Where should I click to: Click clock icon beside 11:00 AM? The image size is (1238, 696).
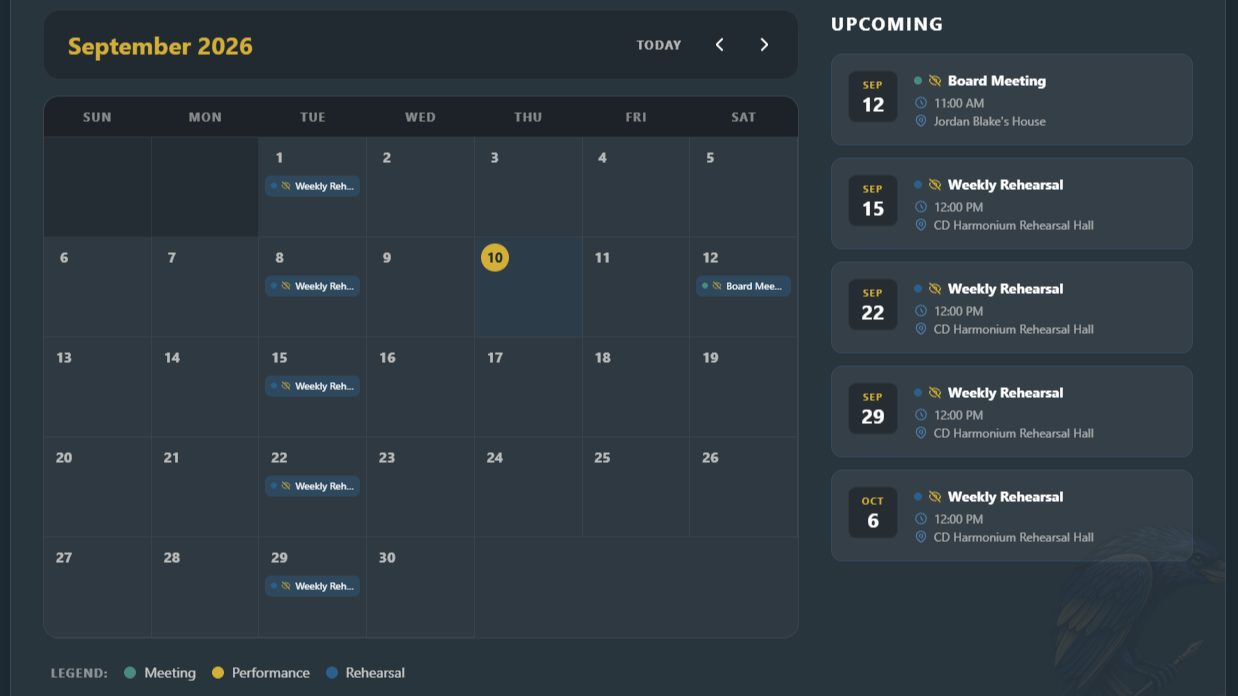point(921,103)
